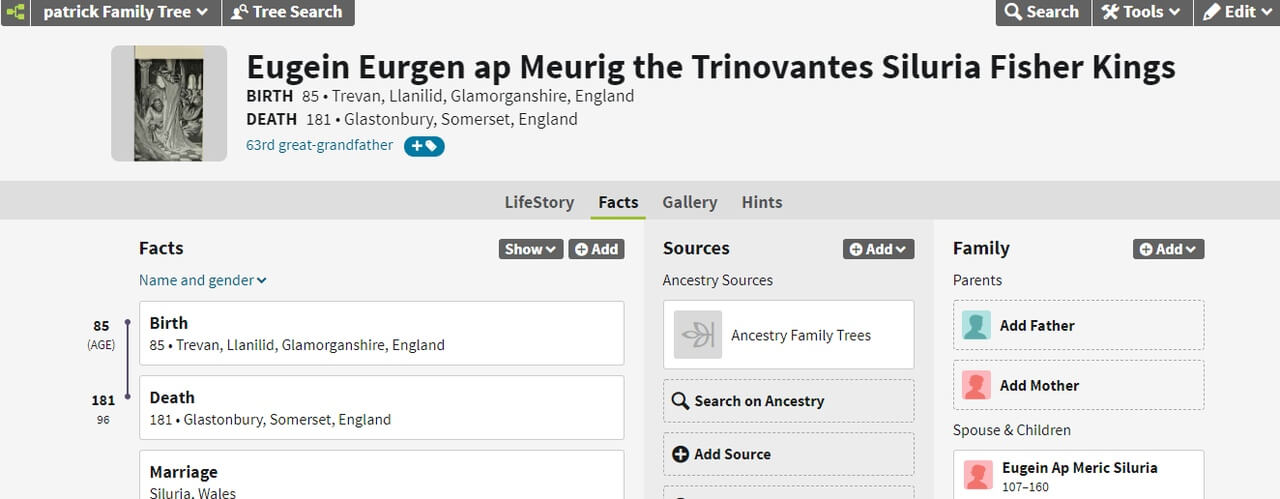Go to the Hints tab
The height and width of the screenshot is (499, 1280).
tap(762, 202)
